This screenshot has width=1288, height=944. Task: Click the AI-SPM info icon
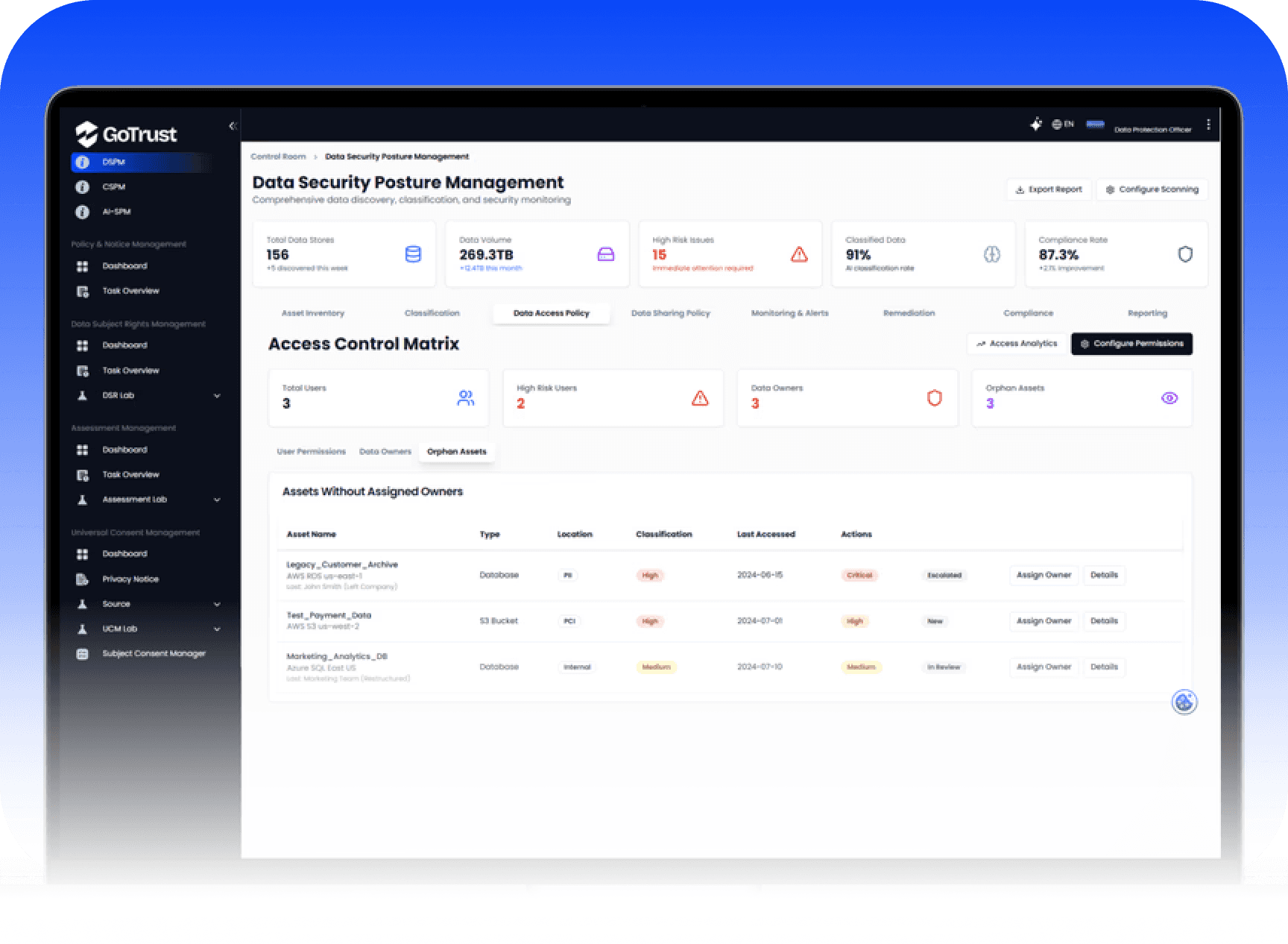pyautogui.click(x=83, y=212)
